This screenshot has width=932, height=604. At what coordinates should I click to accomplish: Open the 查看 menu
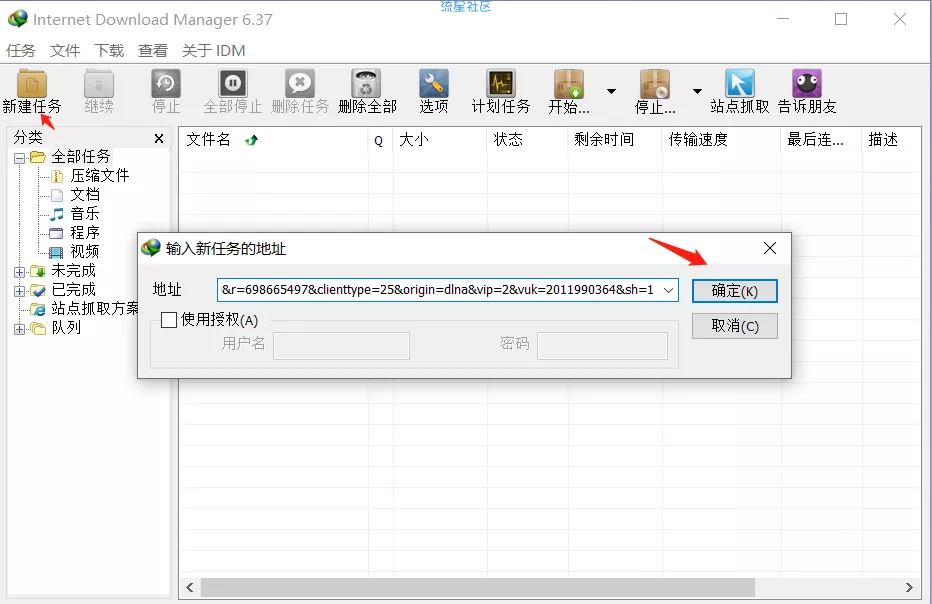(153, 51)
